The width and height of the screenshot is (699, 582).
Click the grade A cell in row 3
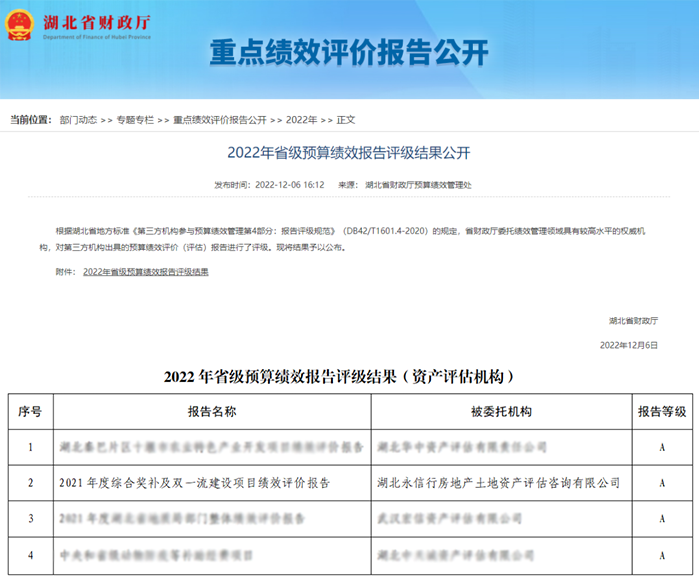pyautogui.click(x=662, y=518)
